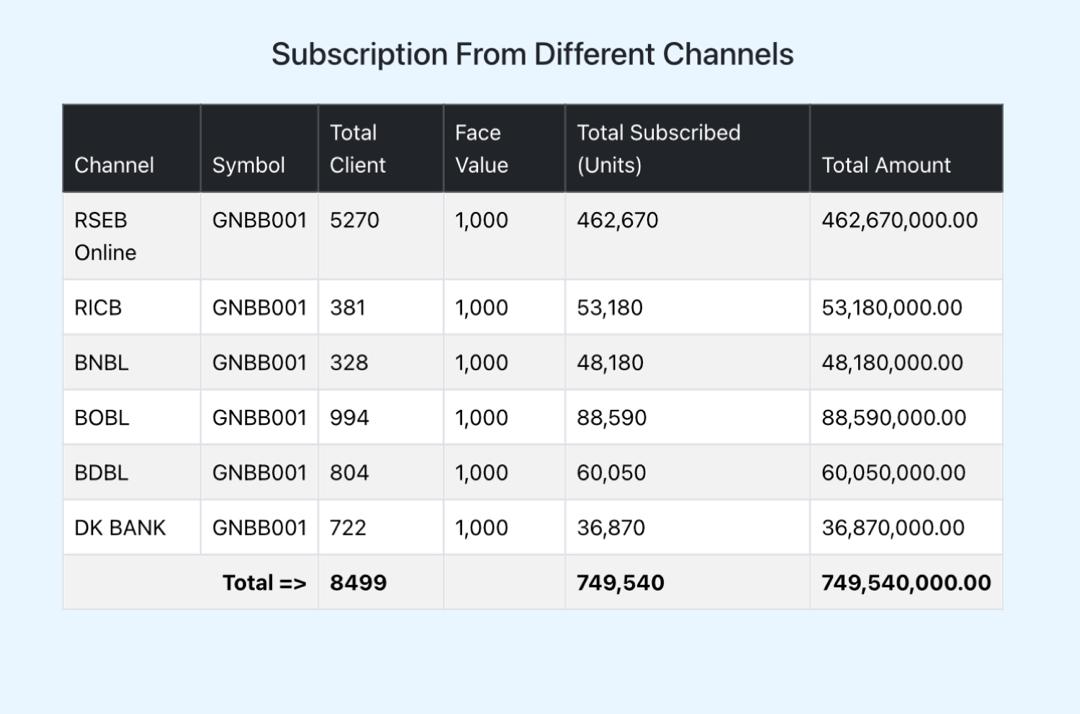Click the 48,180,000.00 amount cell
This screenshot has height=714, width=1080.
click(x=892, y=363)
